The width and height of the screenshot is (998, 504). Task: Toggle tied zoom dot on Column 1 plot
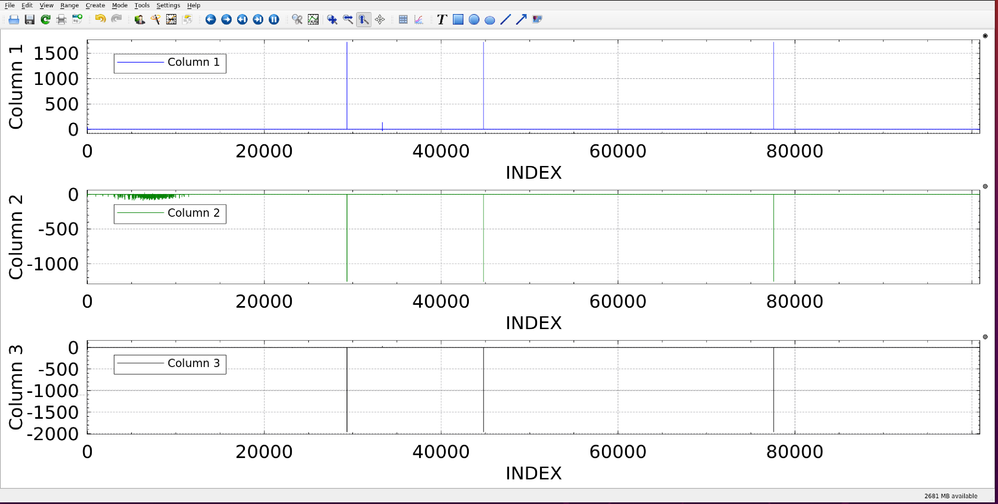pos(985,36)
